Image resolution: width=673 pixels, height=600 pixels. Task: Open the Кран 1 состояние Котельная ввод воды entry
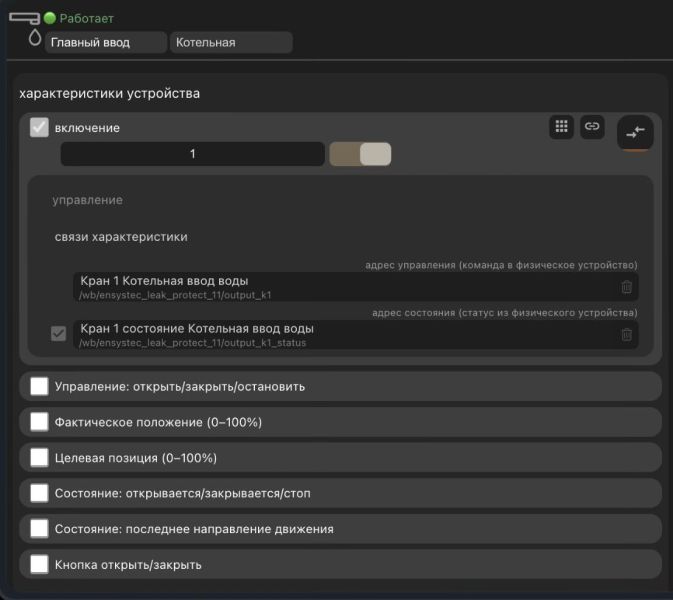[x=355, y=334]
